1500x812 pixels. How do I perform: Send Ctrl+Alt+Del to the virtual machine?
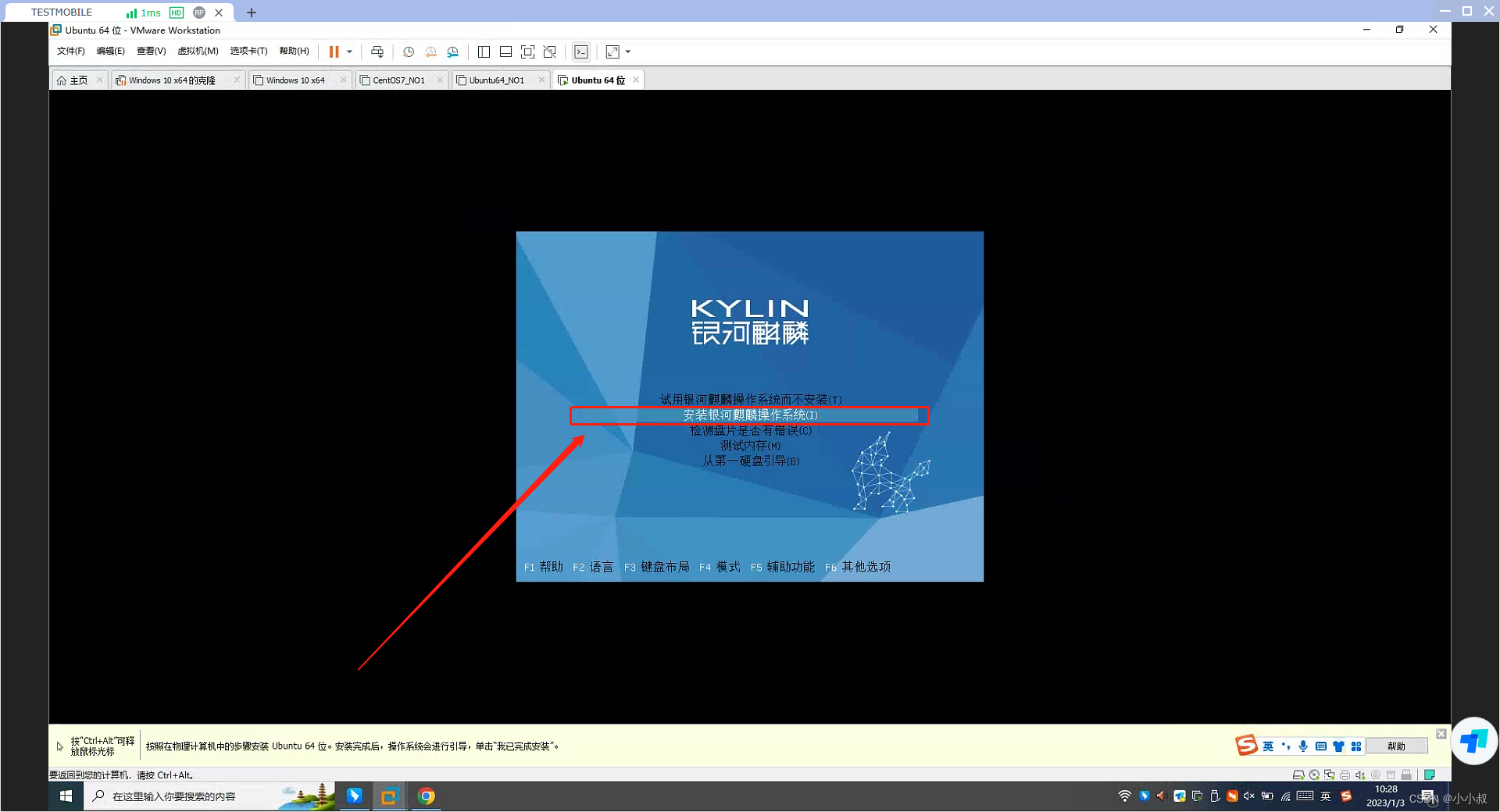pyautogui.click(x=377, y=52)
